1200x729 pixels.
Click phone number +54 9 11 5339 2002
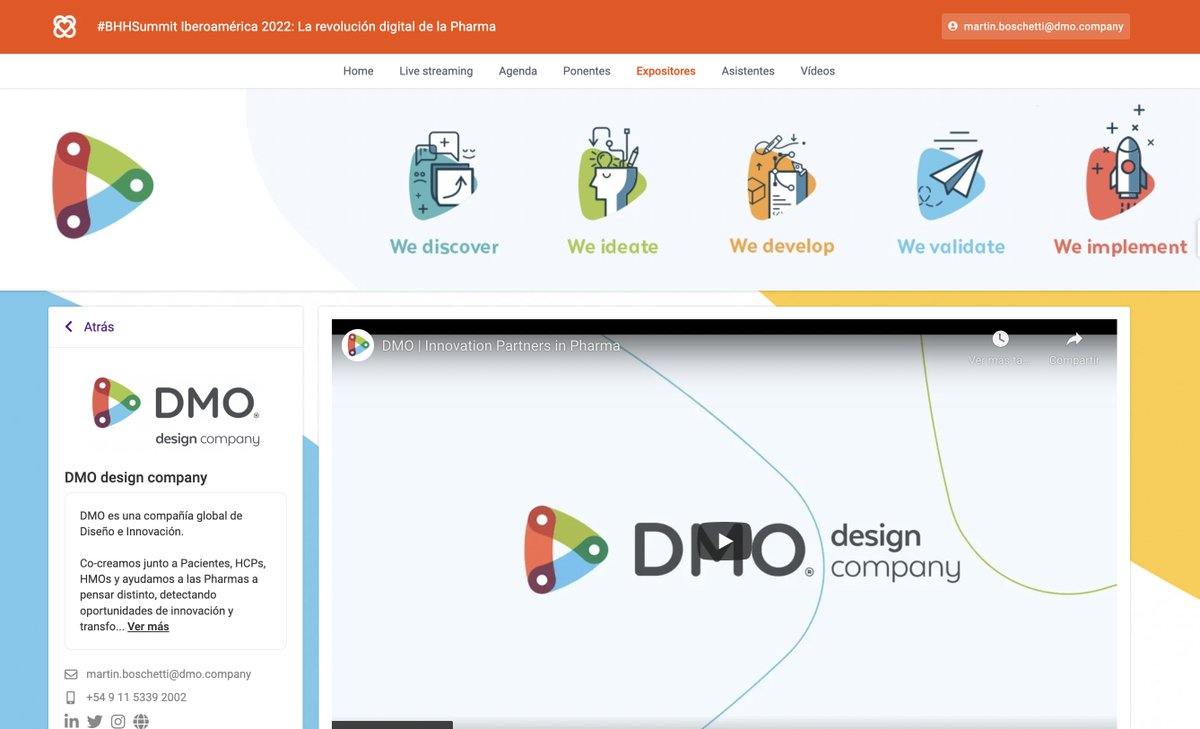pos(136,698)
